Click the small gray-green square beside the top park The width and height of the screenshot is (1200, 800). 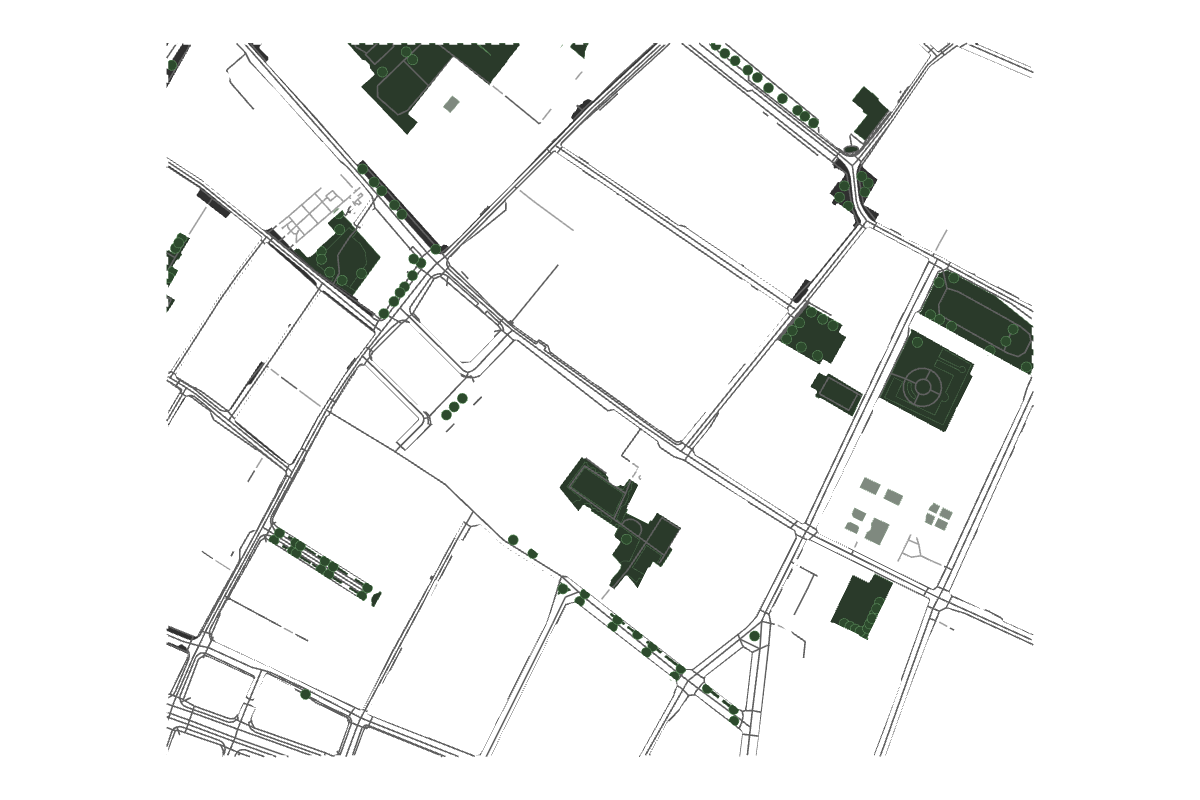[451, 104]
